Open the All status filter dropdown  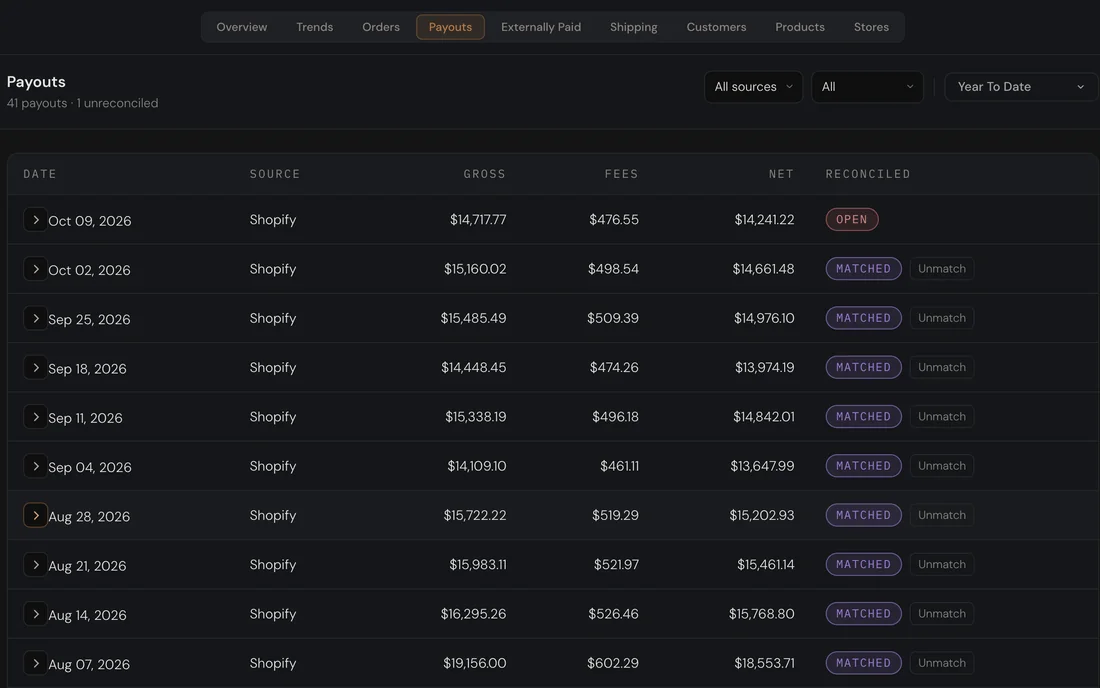pos(867,87)
